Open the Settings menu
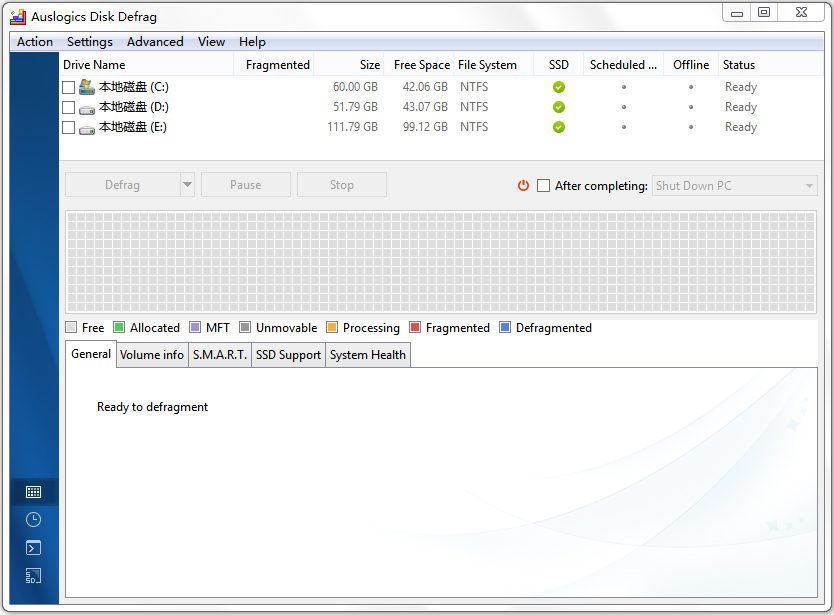The width and height of the screenshot is (834, 615). (x=90, y=41)
